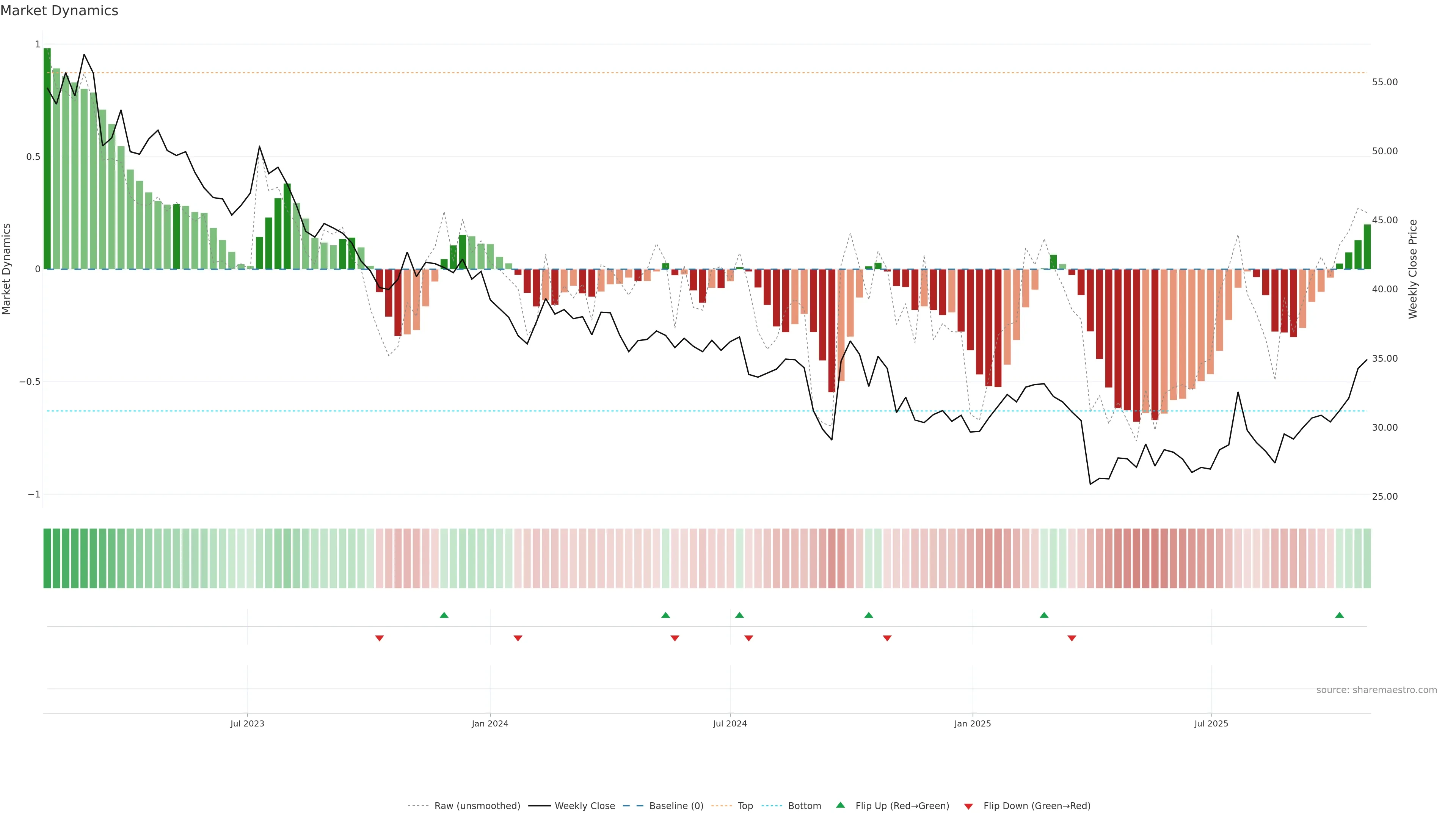This screenshot has height=819, width=1456.
Task: Click the Jan 2025 x-axis label
Action: coord(972,723)
